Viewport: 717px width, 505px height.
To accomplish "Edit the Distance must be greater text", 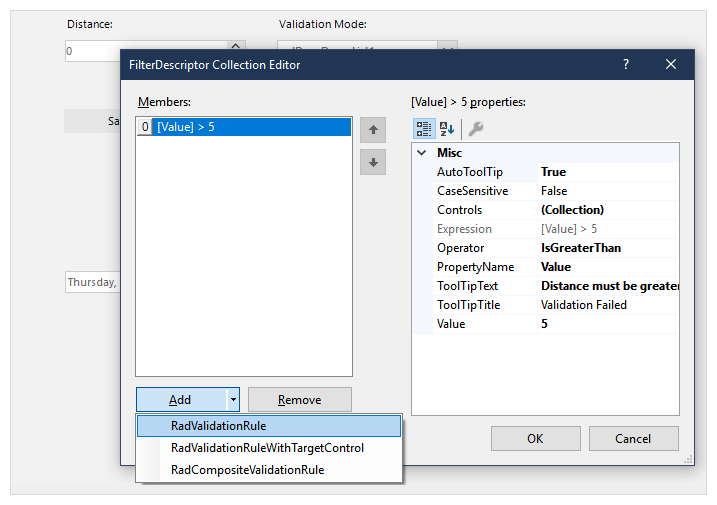I will click(x=608, y=286).
